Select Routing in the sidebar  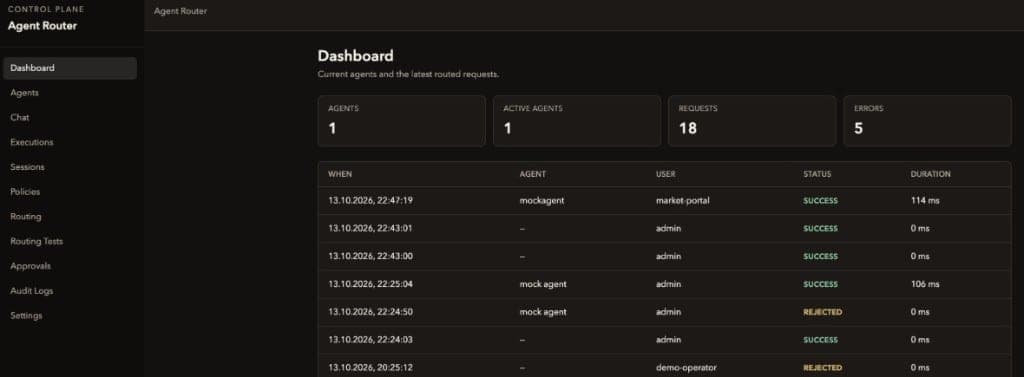click(x=25, y=216)
